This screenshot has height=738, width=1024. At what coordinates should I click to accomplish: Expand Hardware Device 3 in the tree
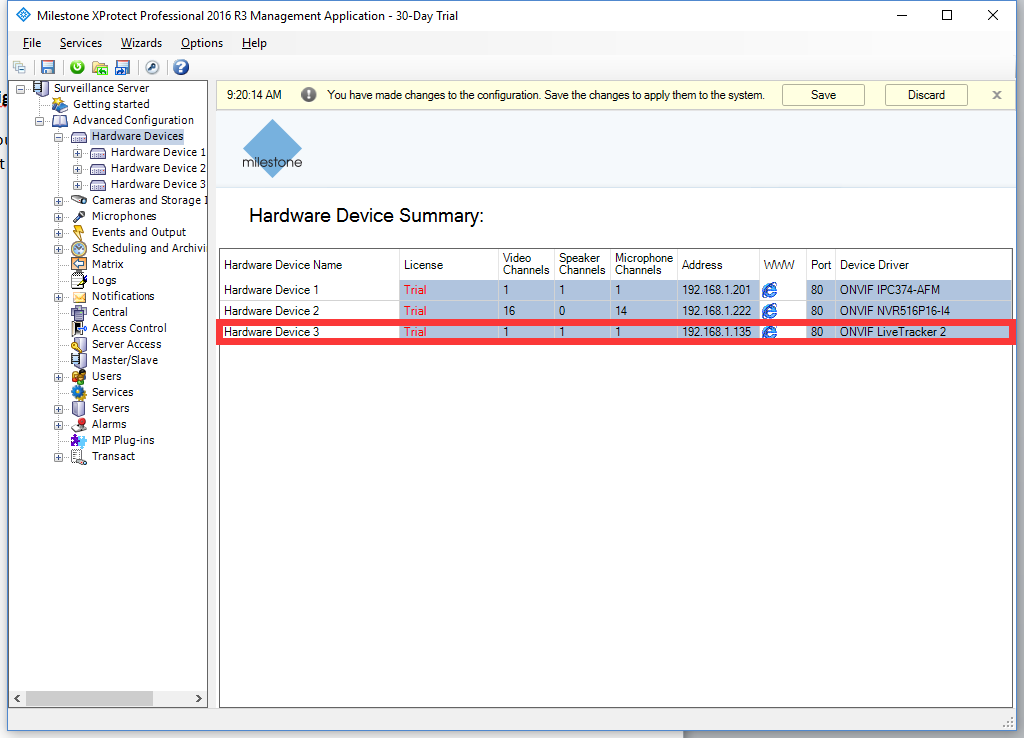(x=78, y=185)
